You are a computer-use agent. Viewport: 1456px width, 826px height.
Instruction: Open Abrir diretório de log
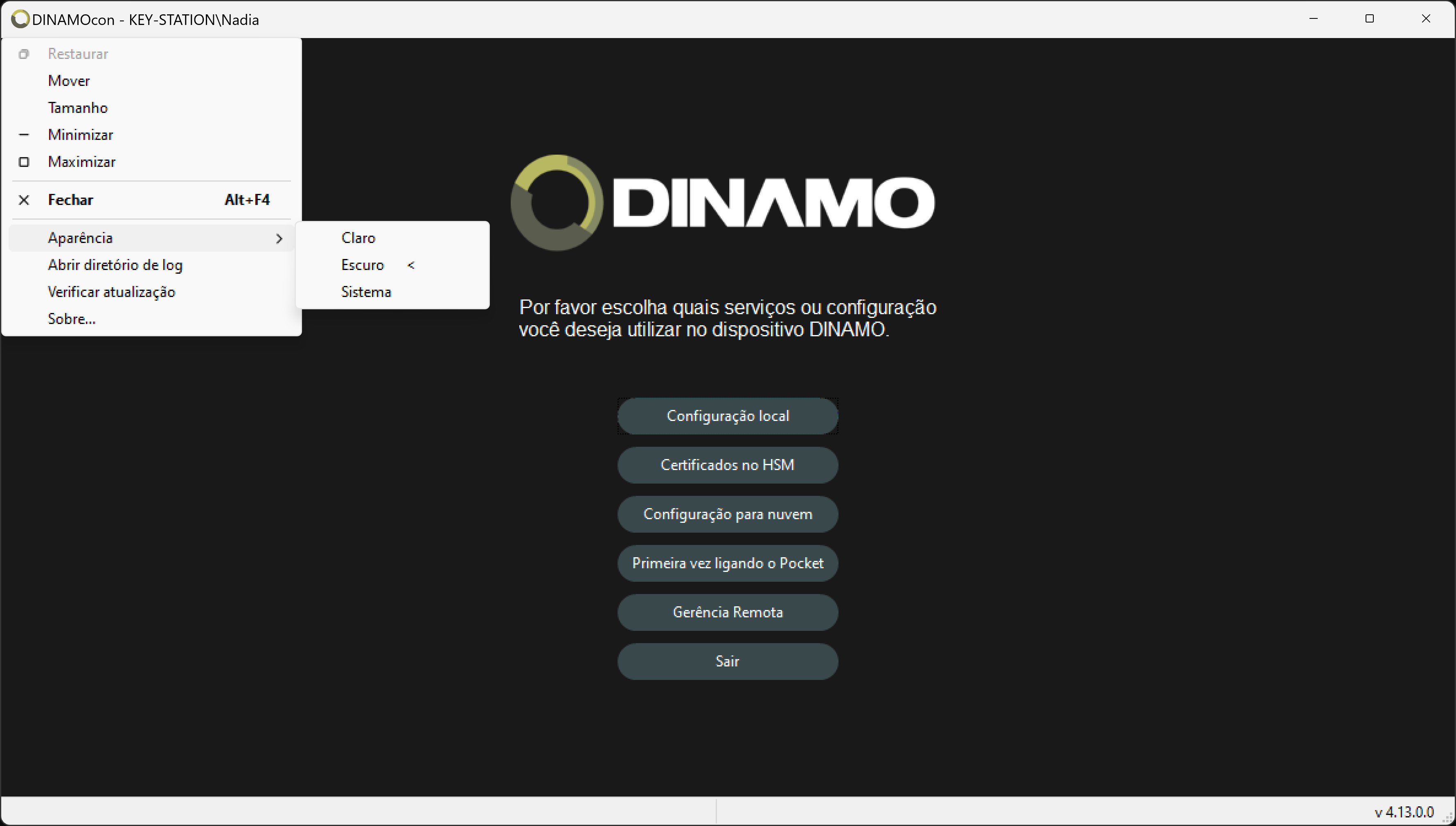pos(151,265)
